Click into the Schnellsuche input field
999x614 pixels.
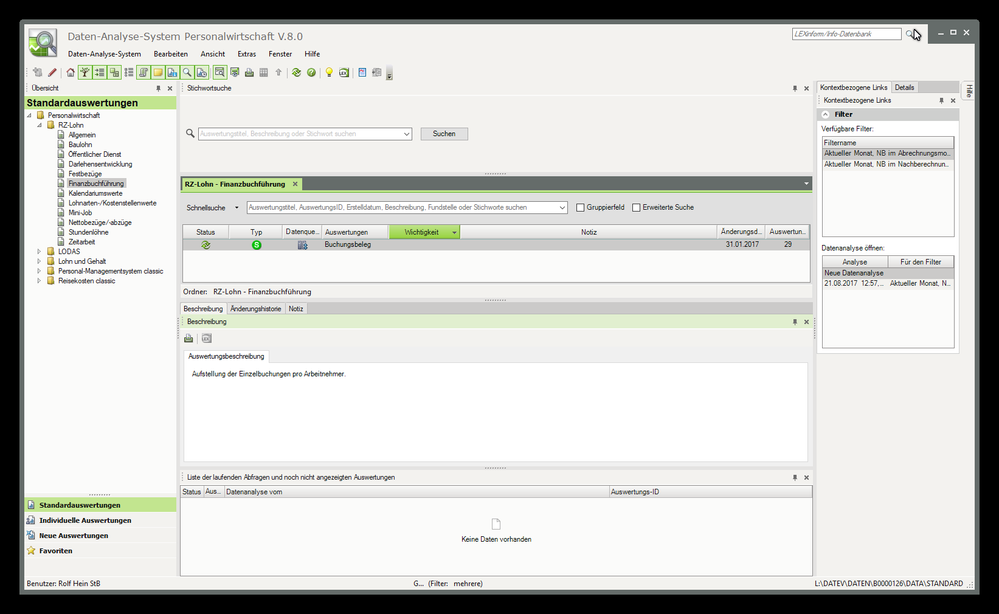click(406, 208)
